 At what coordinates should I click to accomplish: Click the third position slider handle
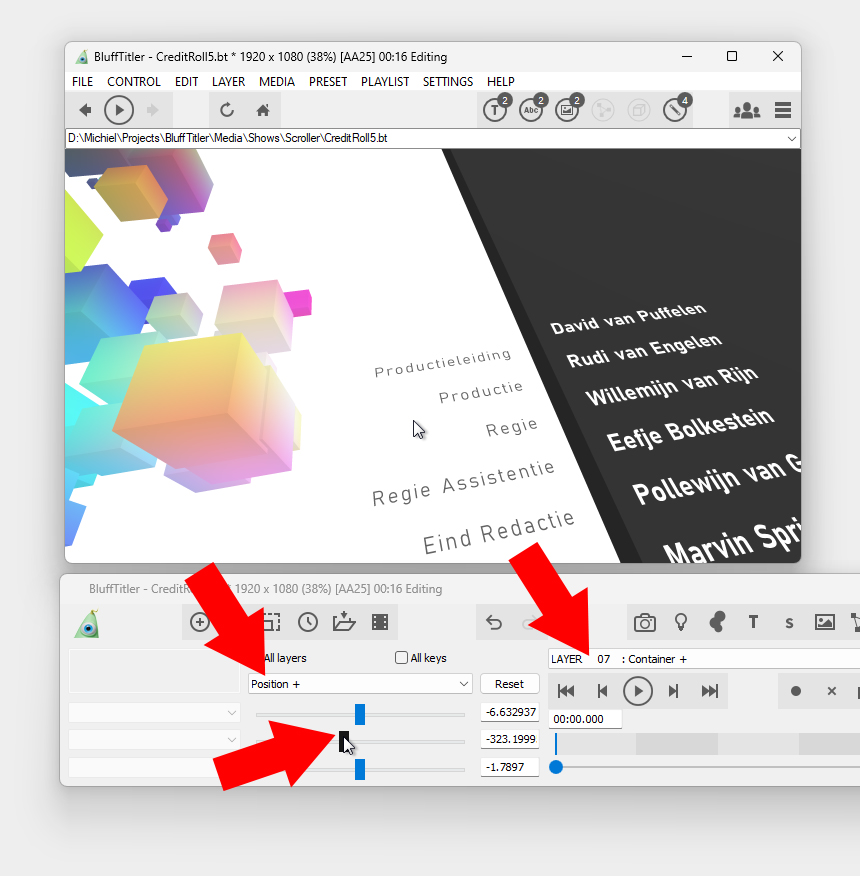pyautogui.click(x=360, y=769)
